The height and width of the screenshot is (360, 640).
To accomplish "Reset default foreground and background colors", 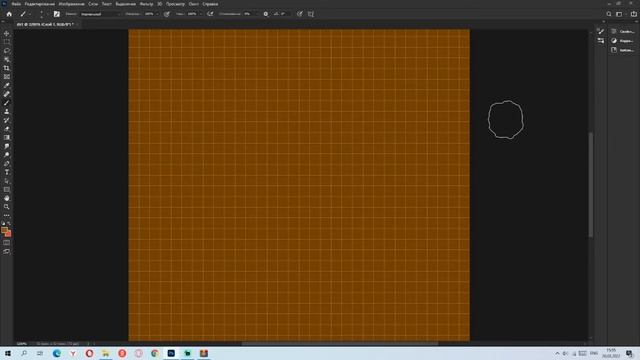I will coord(3,224).
